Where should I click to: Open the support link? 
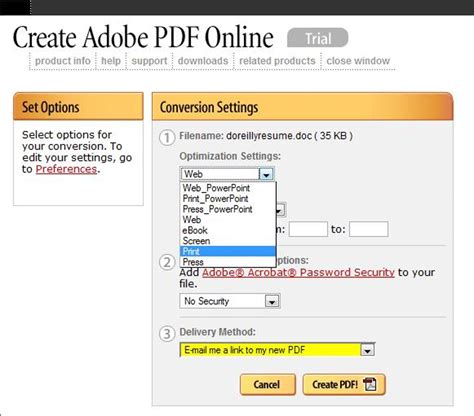click(149, 61)
